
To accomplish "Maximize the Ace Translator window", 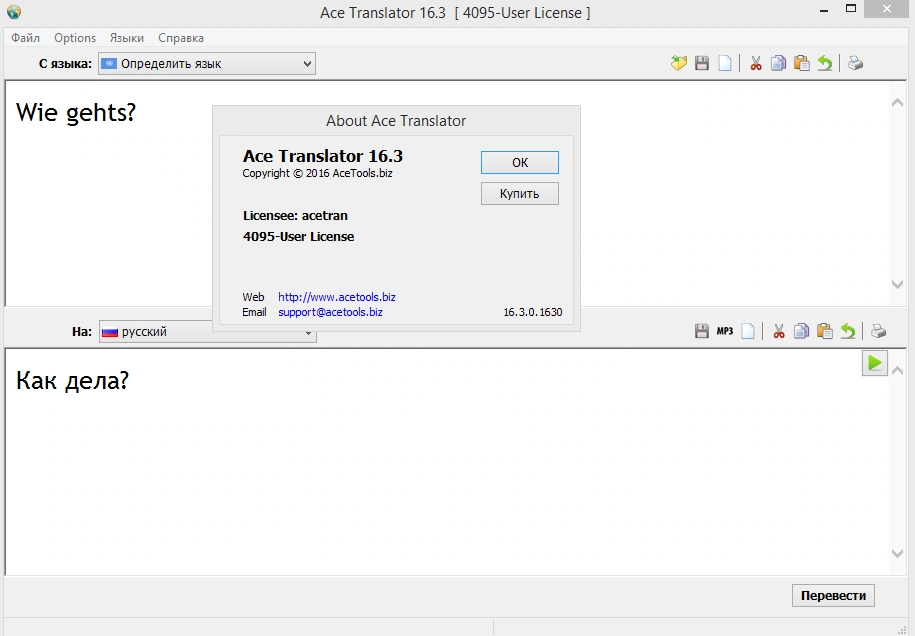I will click(851, 9).
